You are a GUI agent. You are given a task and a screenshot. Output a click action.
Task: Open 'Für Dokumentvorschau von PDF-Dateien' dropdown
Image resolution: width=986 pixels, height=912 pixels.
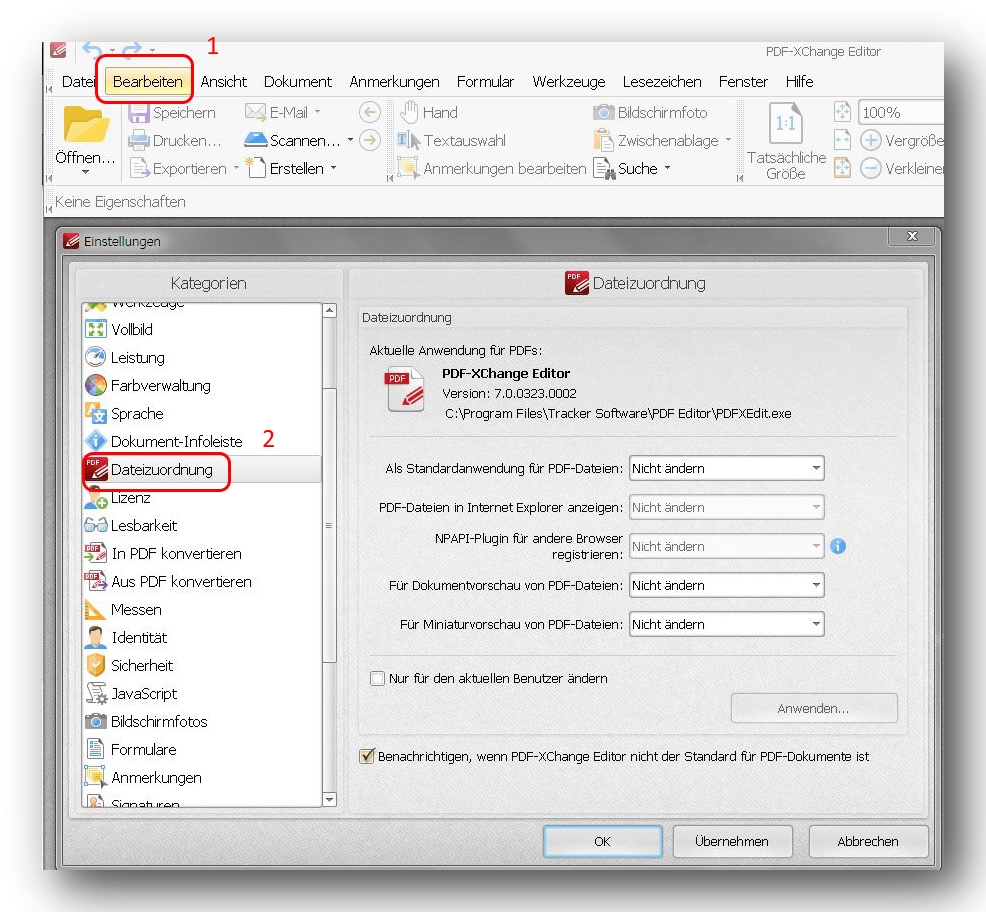726,585
